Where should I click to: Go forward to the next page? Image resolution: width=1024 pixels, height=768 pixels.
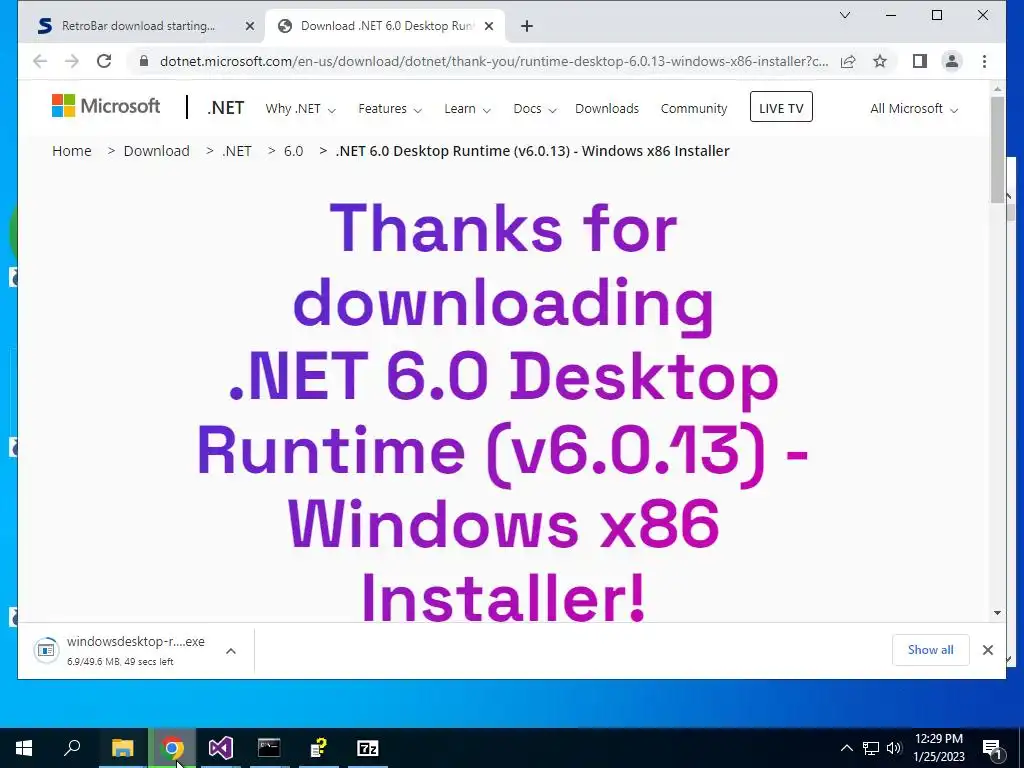pos(72,61)
